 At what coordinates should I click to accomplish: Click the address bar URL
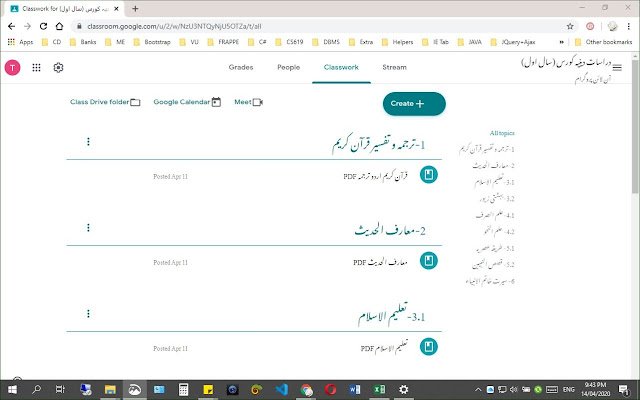[x=174, y=26]
